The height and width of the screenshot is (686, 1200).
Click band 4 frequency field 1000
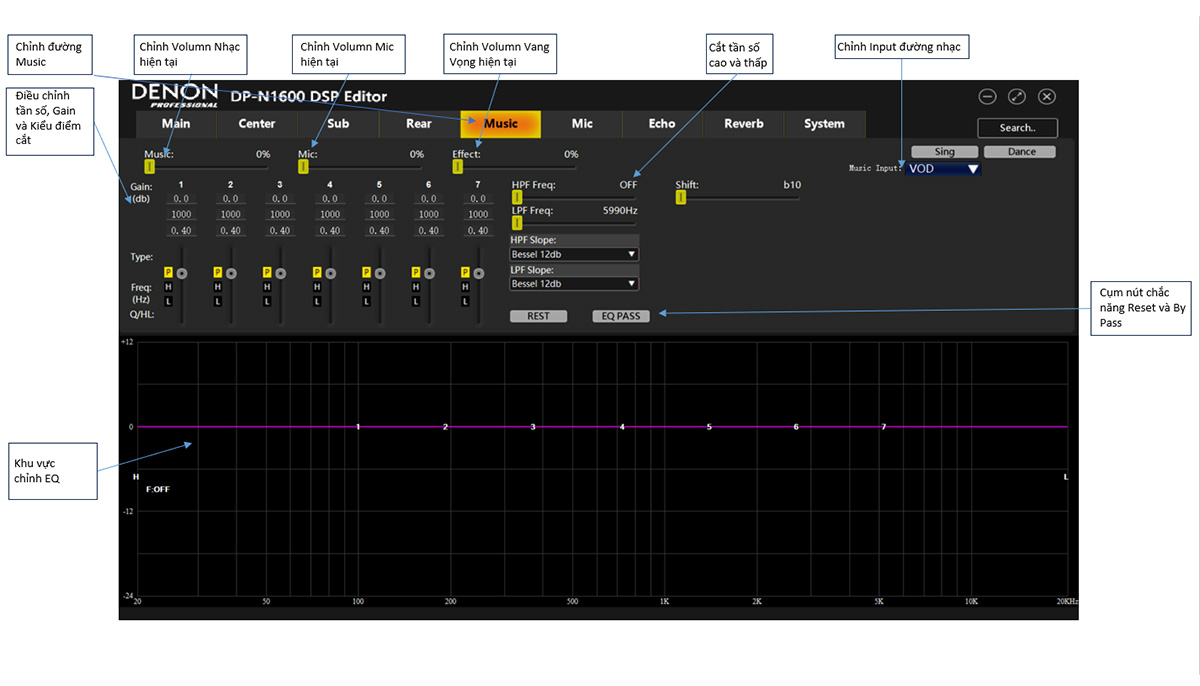point(330,214)
